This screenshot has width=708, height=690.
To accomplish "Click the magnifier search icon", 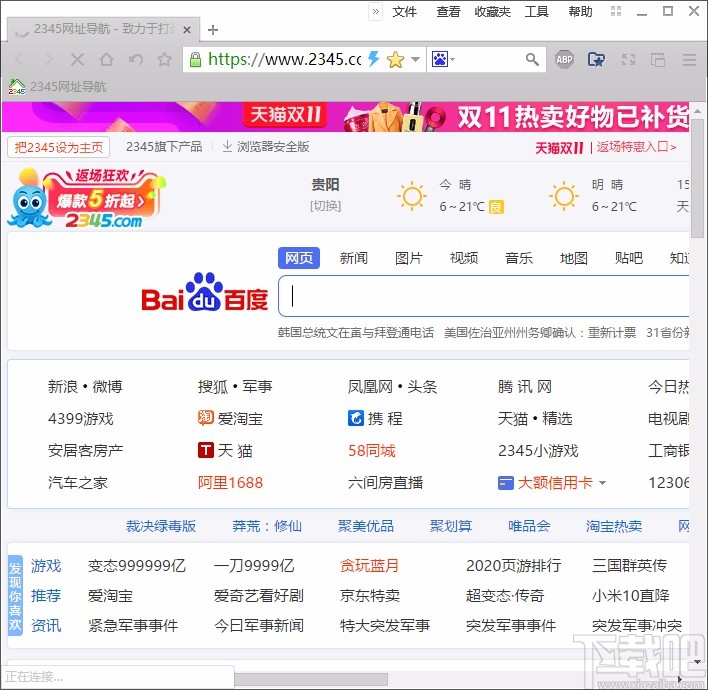I will tap(532, 59).
